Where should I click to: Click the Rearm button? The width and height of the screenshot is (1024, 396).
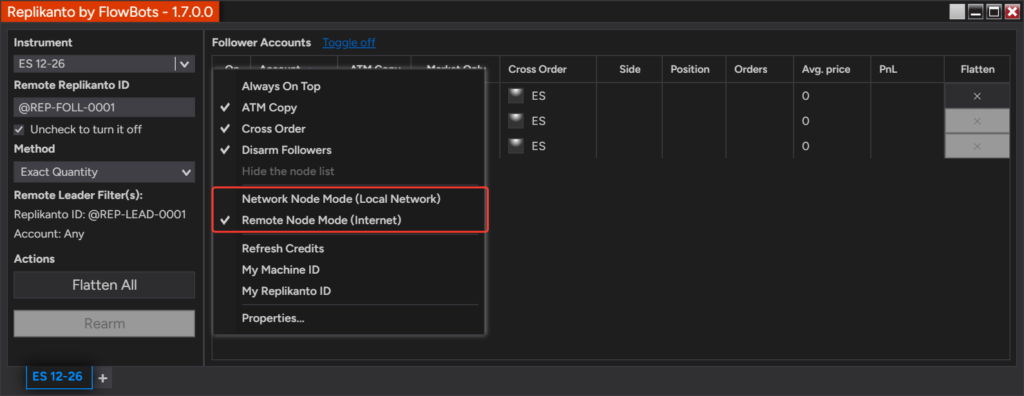tap(104, 323)
